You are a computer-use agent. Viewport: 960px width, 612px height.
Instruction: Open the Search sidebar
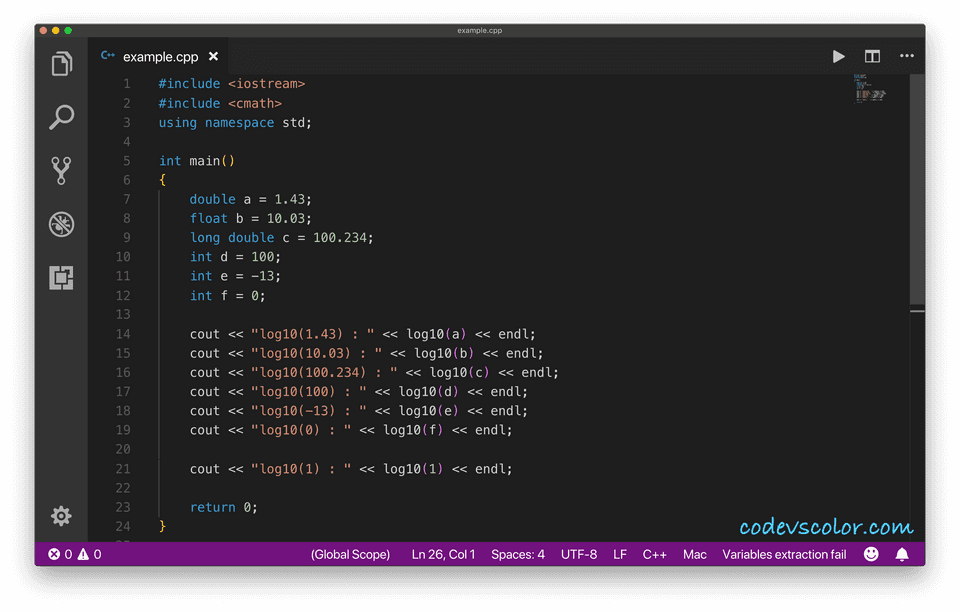pos(61,117)
